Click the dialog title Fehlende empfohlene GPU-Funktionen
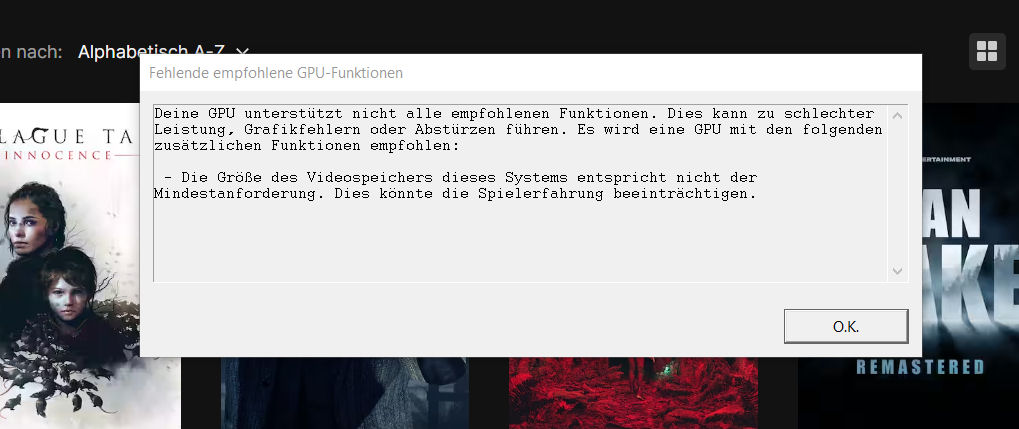Viewport: 1019px width, 429px height. click(276, 73)
